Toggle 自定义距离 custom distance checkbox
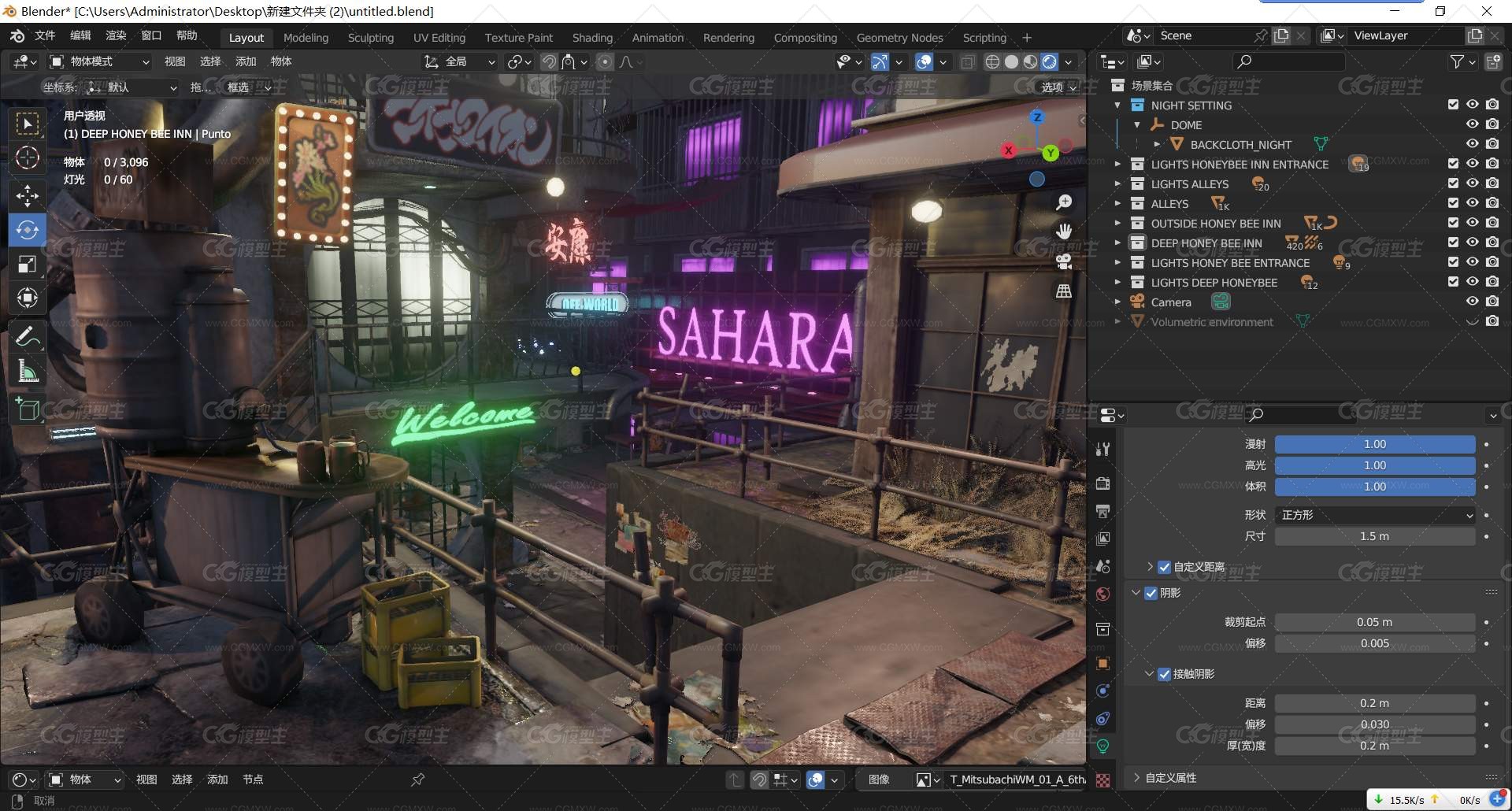 (1165, 567)
